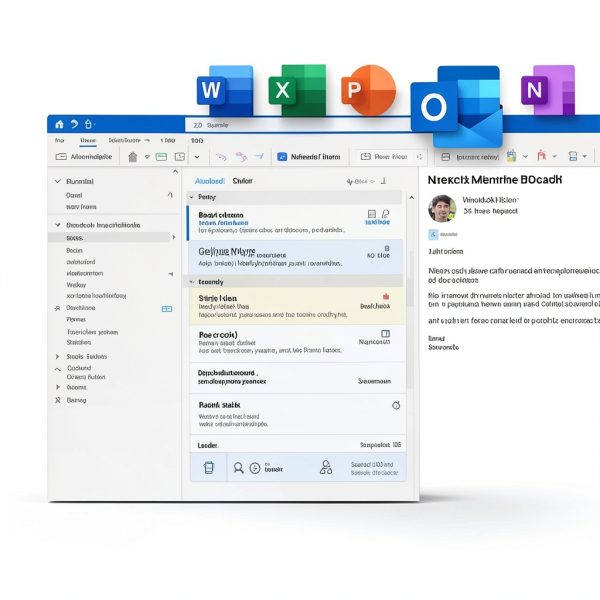Viewport: 600px width, 600px height.
Task: Collapse the Cookond folder group
Action: click(58, 369)
